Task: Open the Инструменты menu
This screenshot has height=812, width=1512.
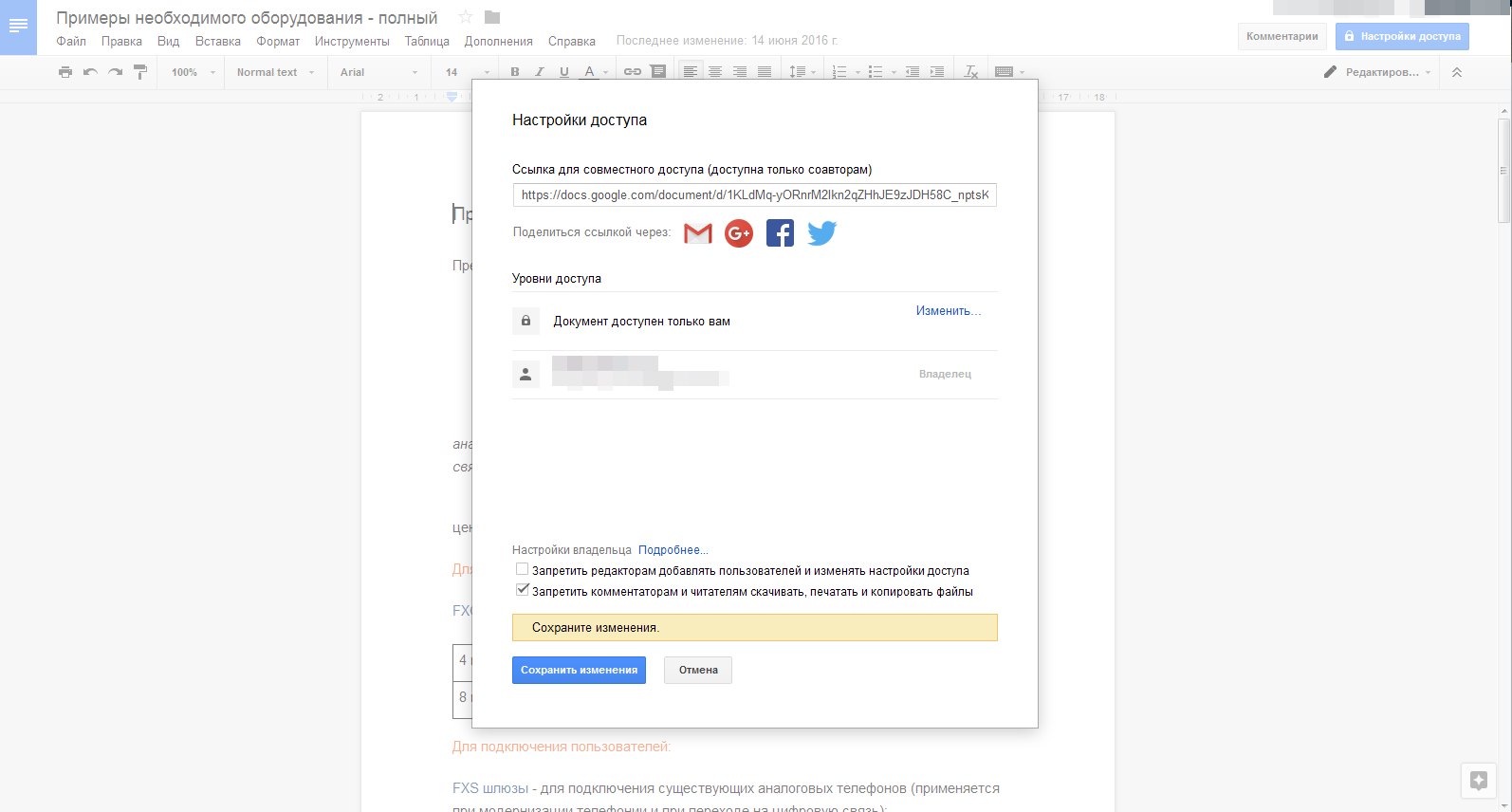Action: click(352, 41)
